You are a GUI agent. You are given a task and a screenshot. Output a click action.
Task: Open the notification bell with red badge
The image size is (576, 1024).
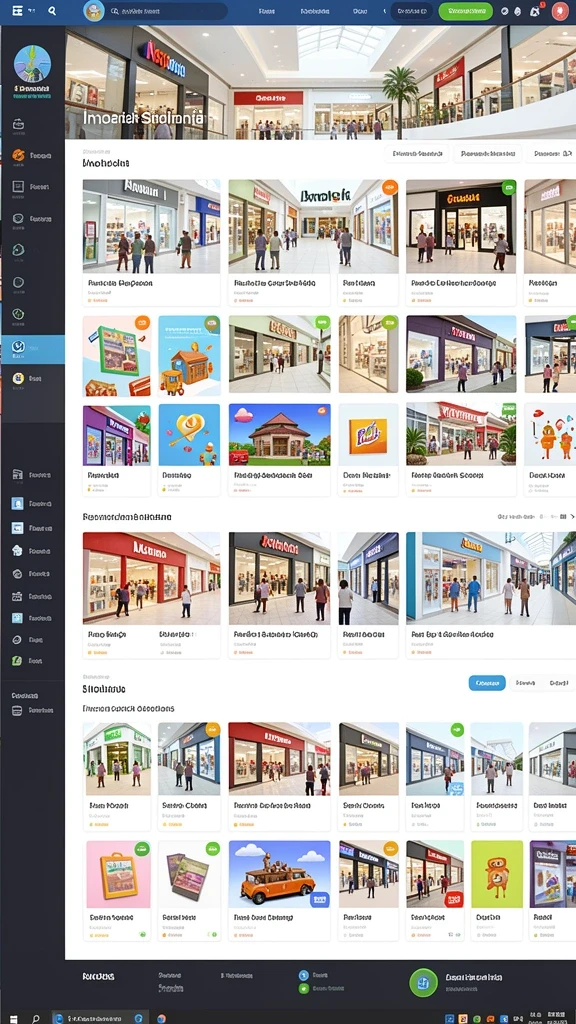535,11
